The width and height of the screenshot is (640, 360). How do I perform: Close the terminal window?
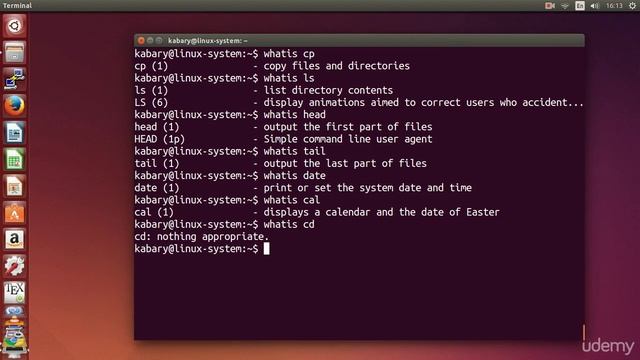[x=141, y=40]
